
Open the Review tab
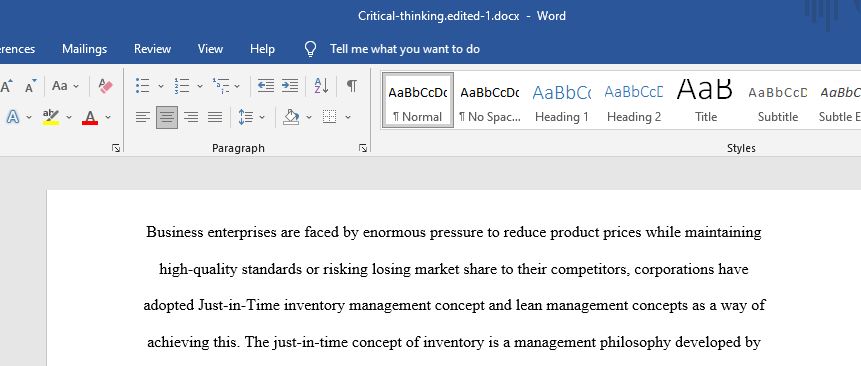click(x=152, y=49)
